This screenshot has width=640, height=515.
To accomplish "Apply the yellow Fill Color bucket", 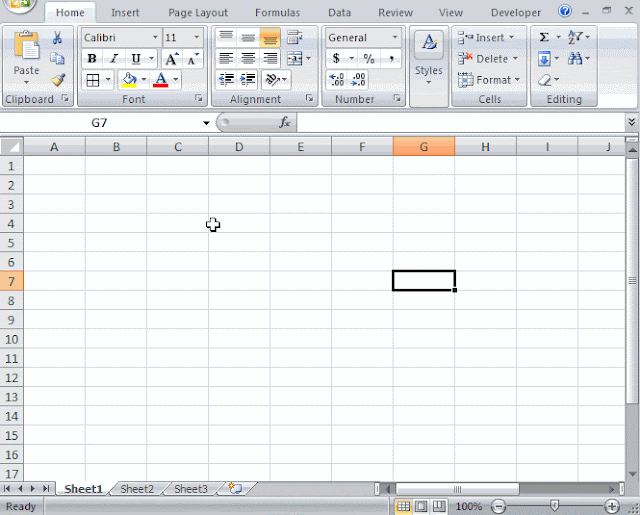I will point(129,80).
